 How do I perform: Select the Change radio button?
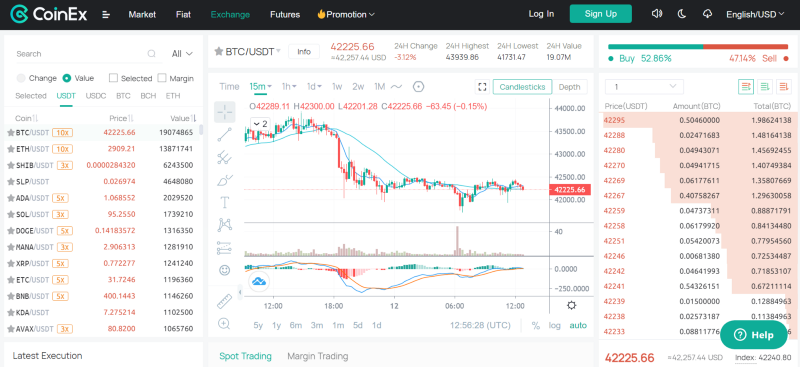pos(21,78)
